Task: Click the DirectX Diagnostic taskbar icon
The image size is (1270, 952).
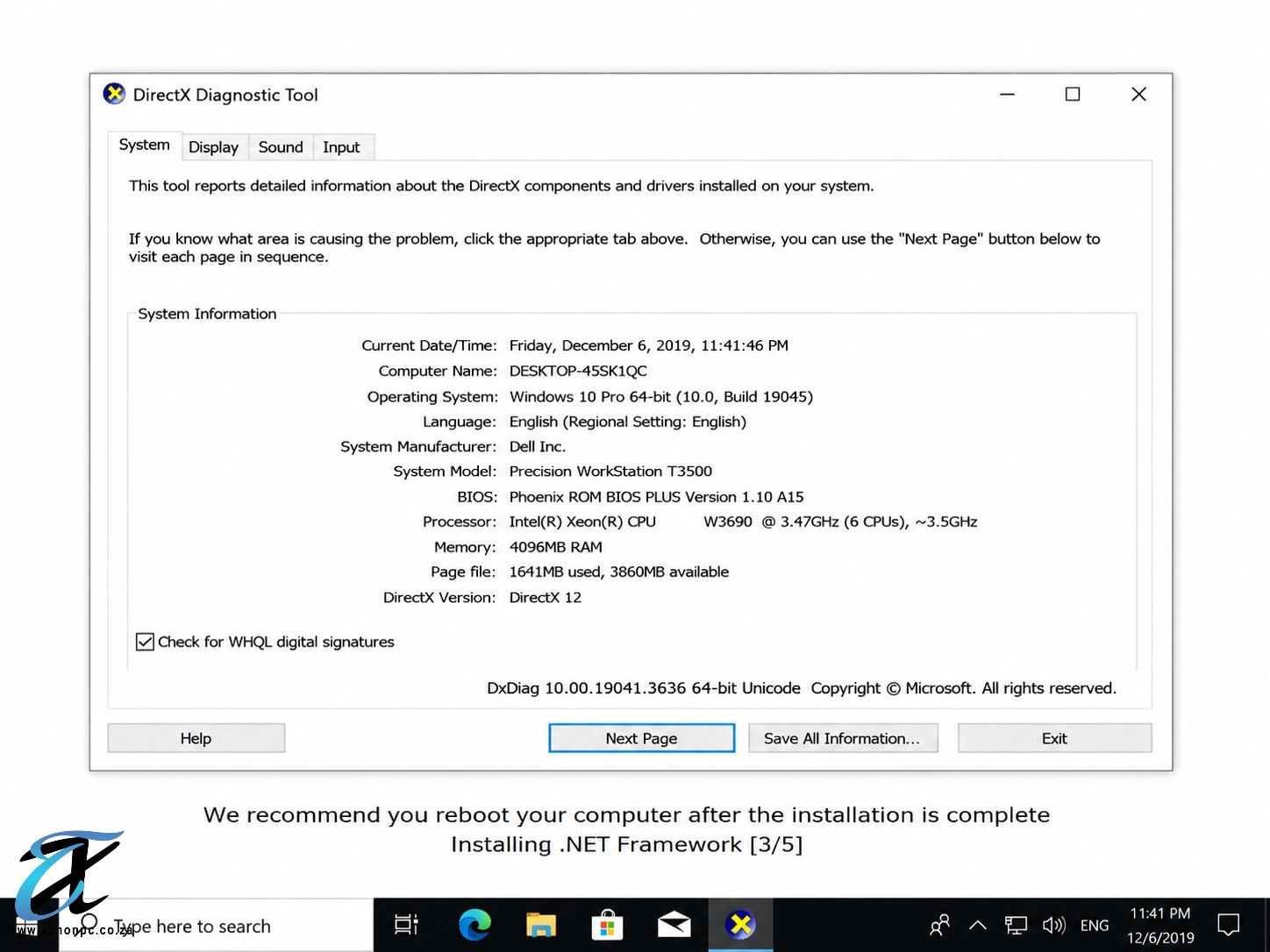Action: (x=741, y=924)
